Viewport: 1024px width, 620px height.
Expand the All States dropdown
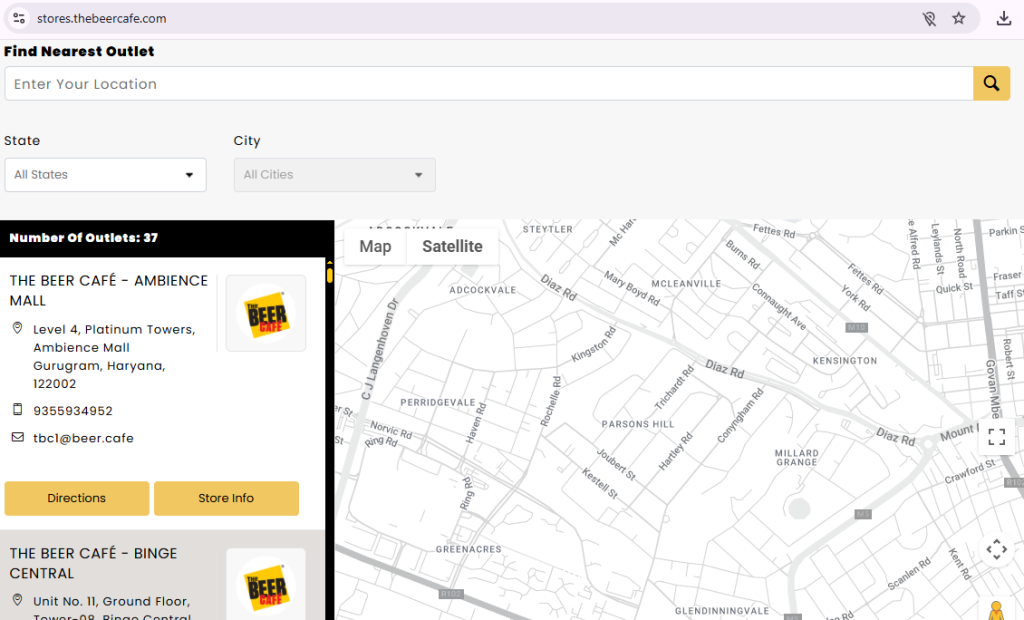pyautogui.click(x=106, y=174)
